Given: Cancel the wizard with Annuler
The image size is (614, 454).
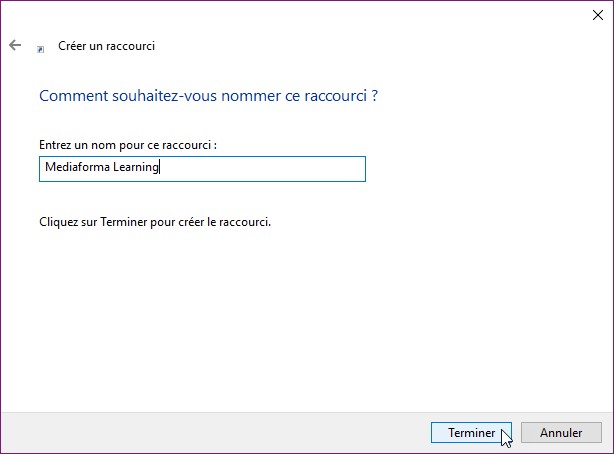Looking at the screenshot, I should point(561,433).
